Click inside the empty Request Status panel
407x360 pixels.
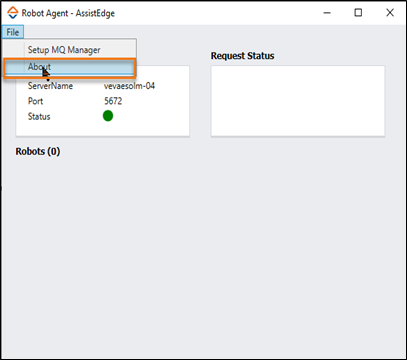[x=298, y=101]
